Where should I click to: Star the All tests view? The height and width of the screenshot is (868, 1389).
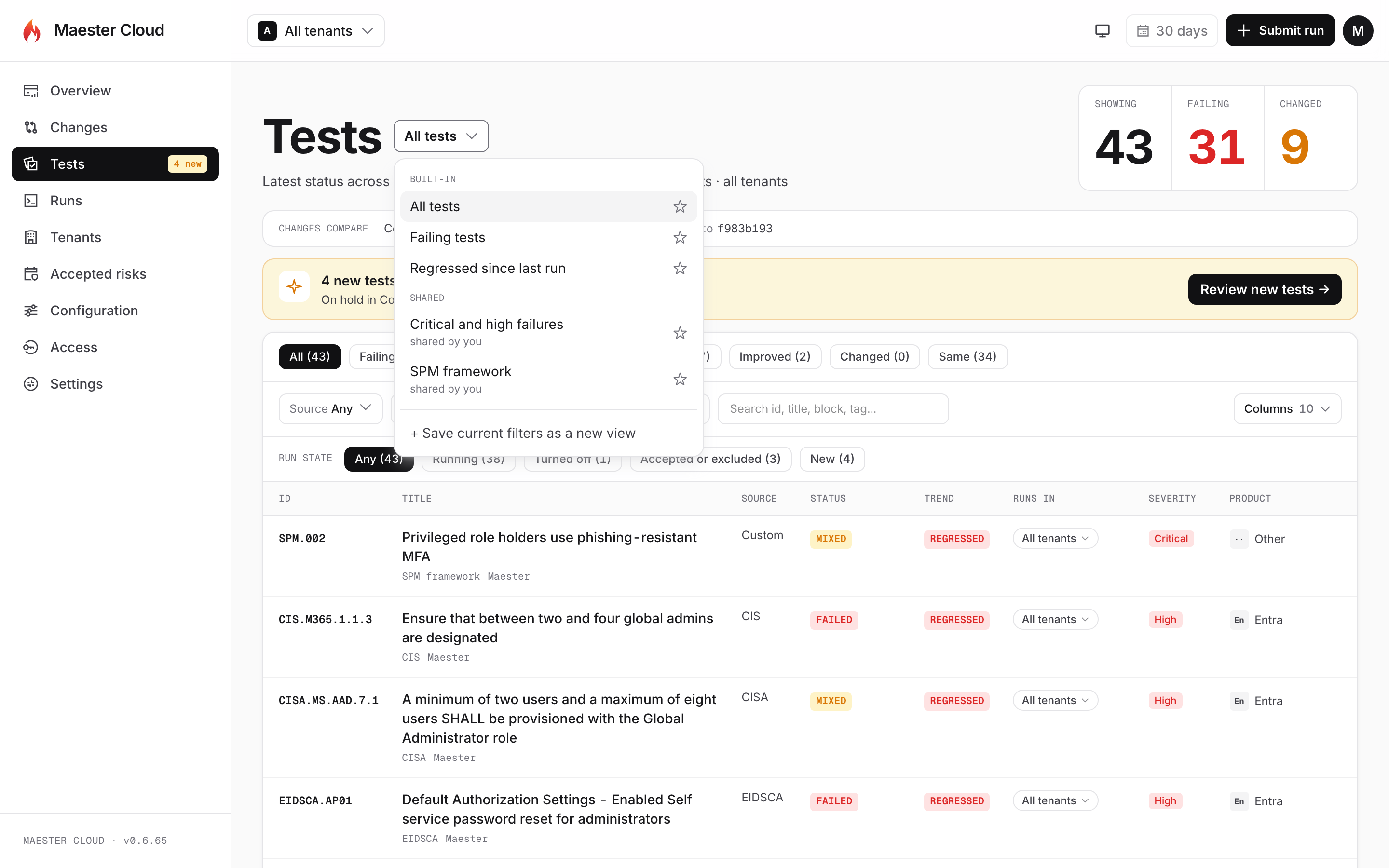point(680,207)
